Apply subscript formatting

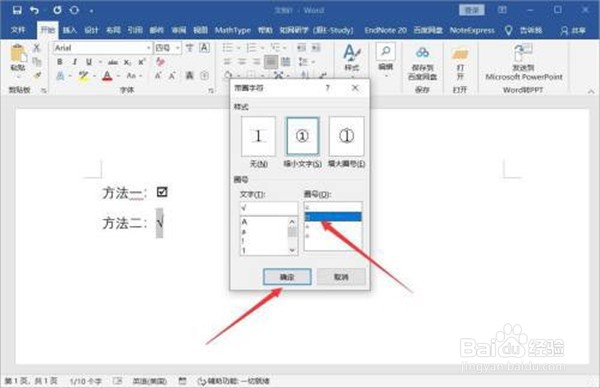tap(127, 62)
